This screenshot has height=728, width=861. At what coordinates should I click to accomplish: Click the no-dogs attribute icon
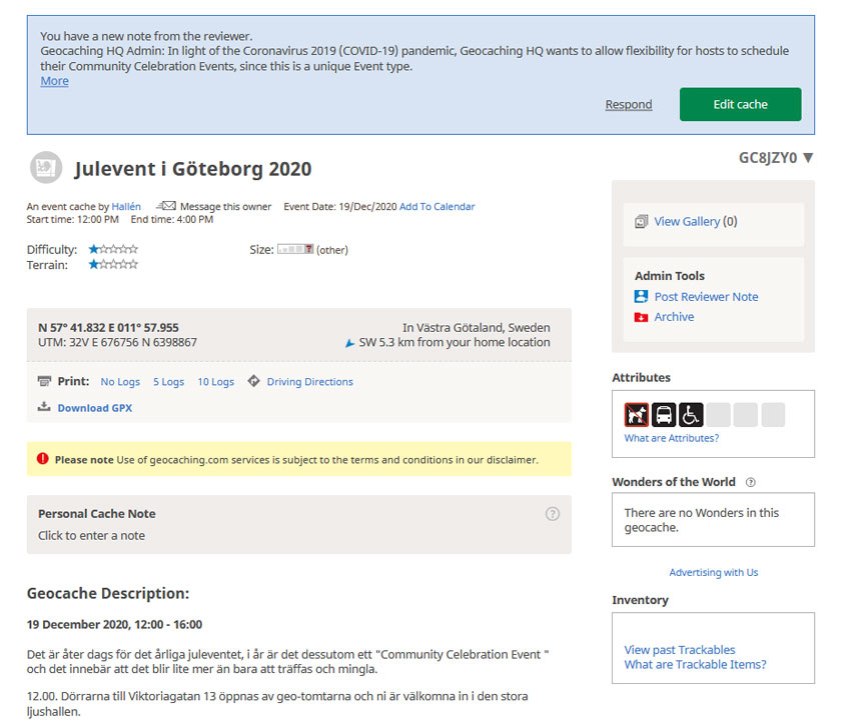point(637,415)
